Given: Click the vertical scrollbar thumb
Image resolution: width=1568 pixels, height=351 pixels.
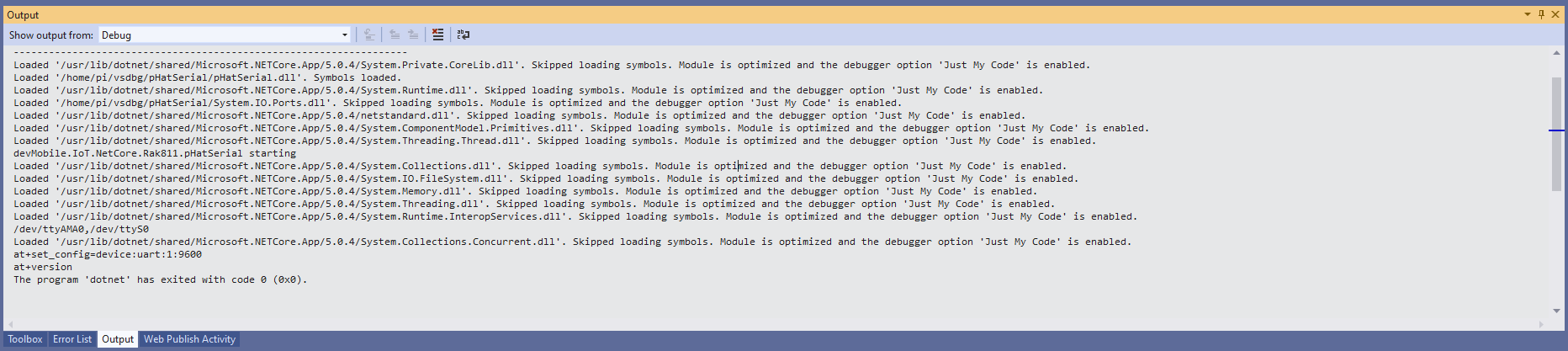Looking at the screenshot, I should click(x=1556, y=135).
